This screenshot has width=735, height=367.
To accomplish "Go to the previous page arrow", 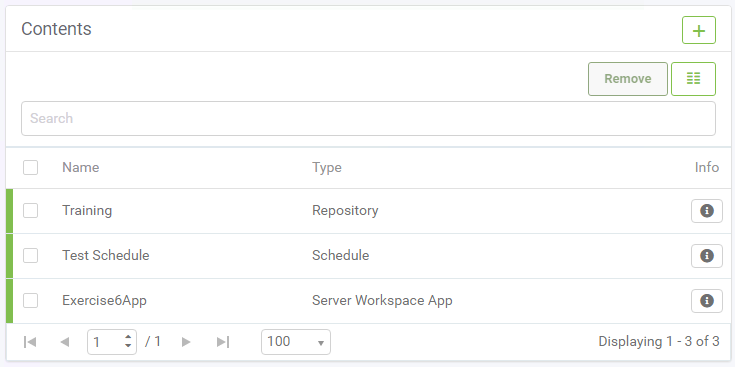I will (65, 342).
